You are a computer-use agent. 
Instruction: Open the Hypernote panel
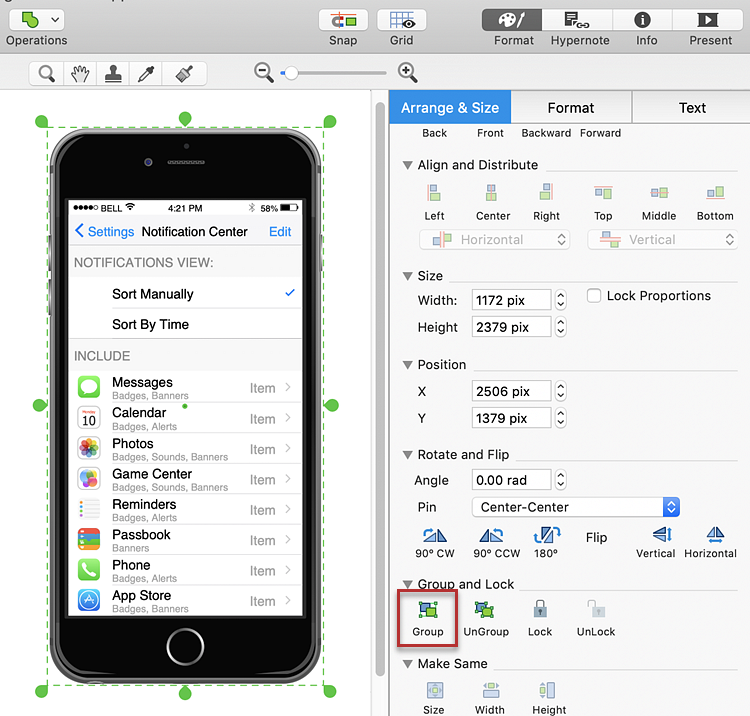577,20
